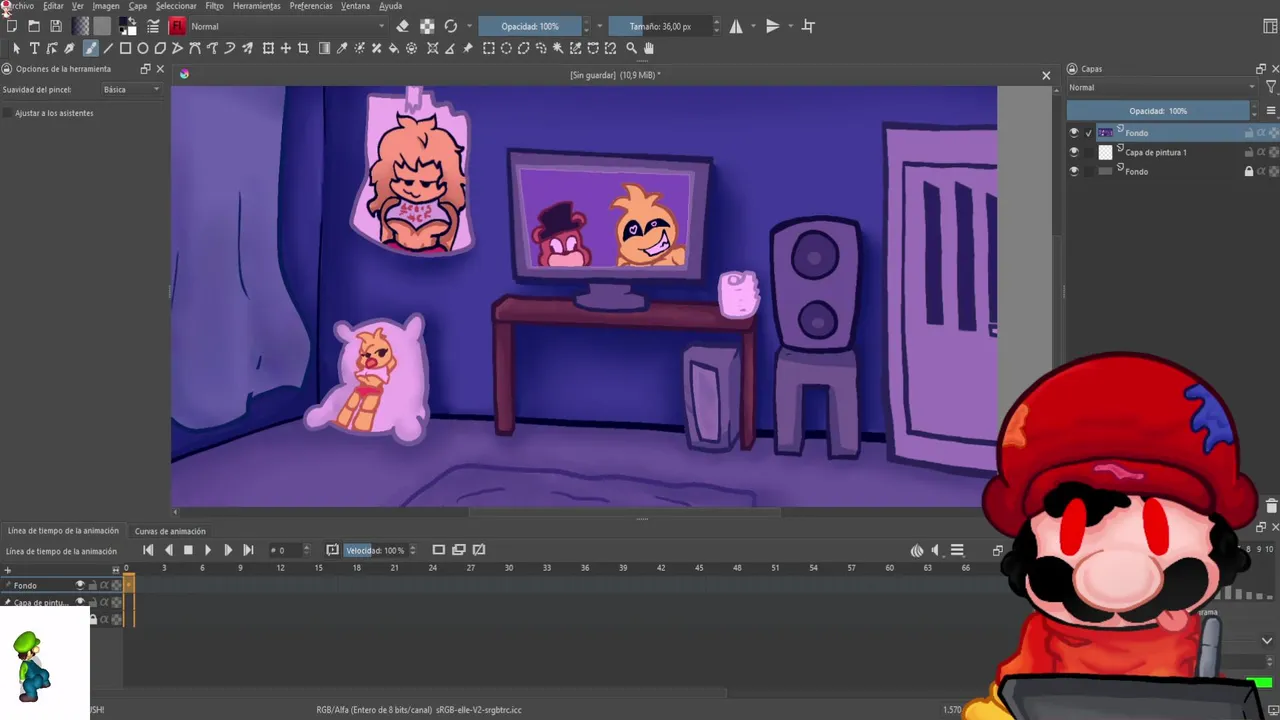Open the toolbar brush blending mode dropdown
The height and width of the screenshot is (720, 1280).
click(x=287, y=26)
